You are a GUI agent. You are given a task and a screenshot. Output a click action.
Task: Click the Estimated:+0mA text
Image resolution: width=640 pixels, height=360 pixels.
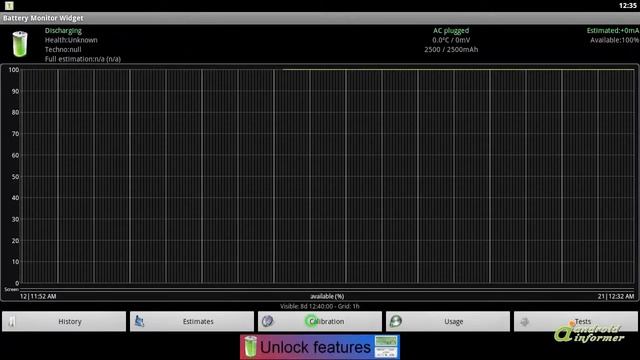point(613,31)
